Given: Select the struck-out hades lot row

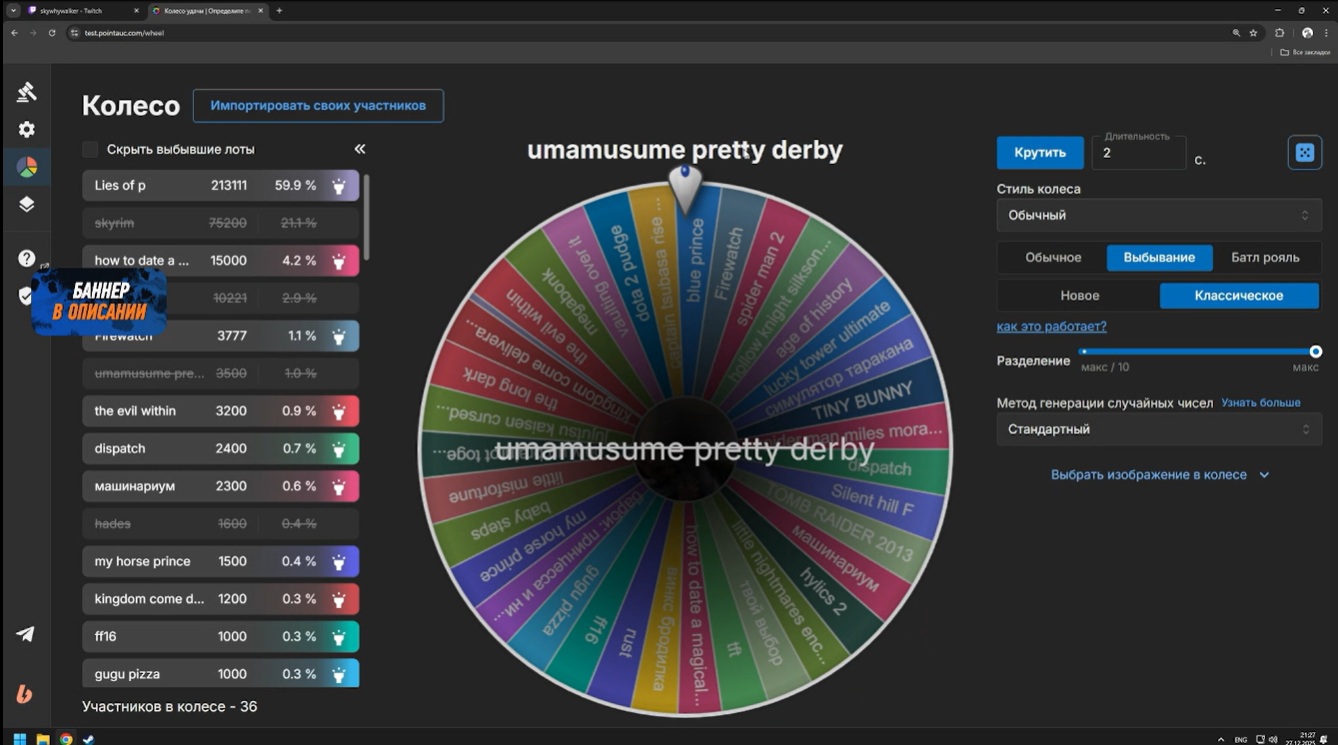Looking at the screenshot, I should (220, 524).
